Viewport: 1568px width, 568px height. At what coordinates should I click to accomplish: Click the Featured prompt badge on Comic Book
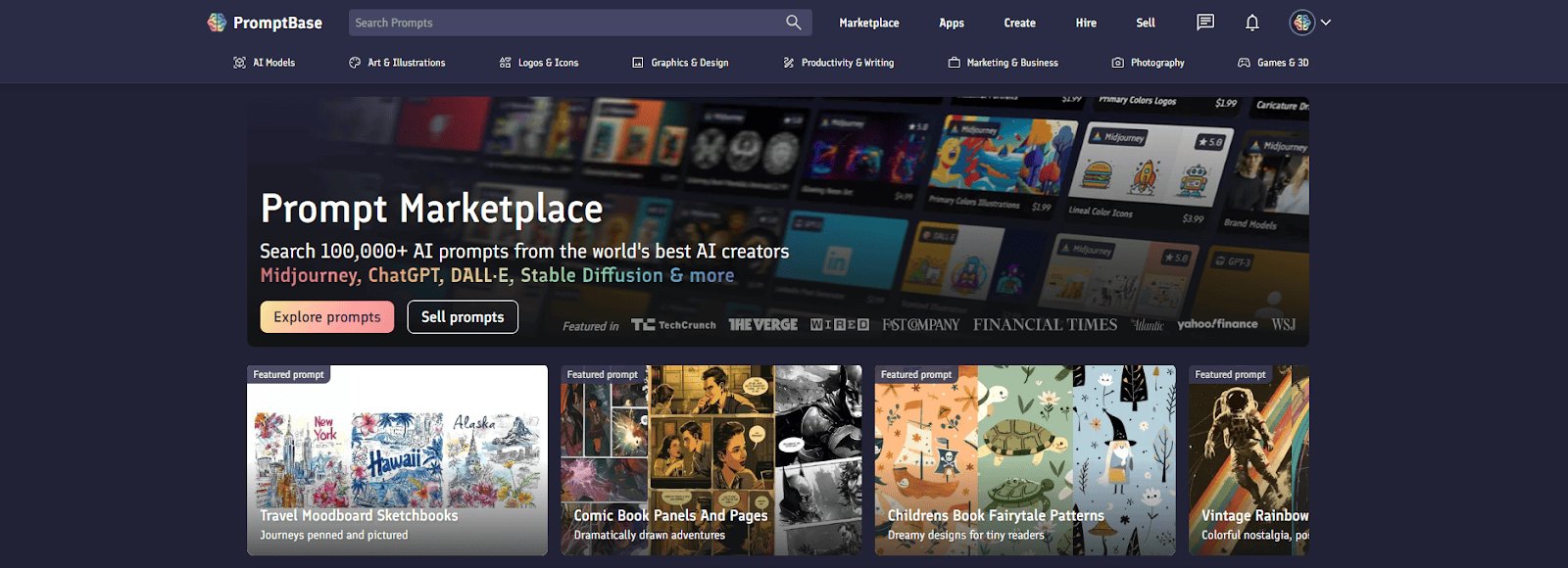[603, 374]
